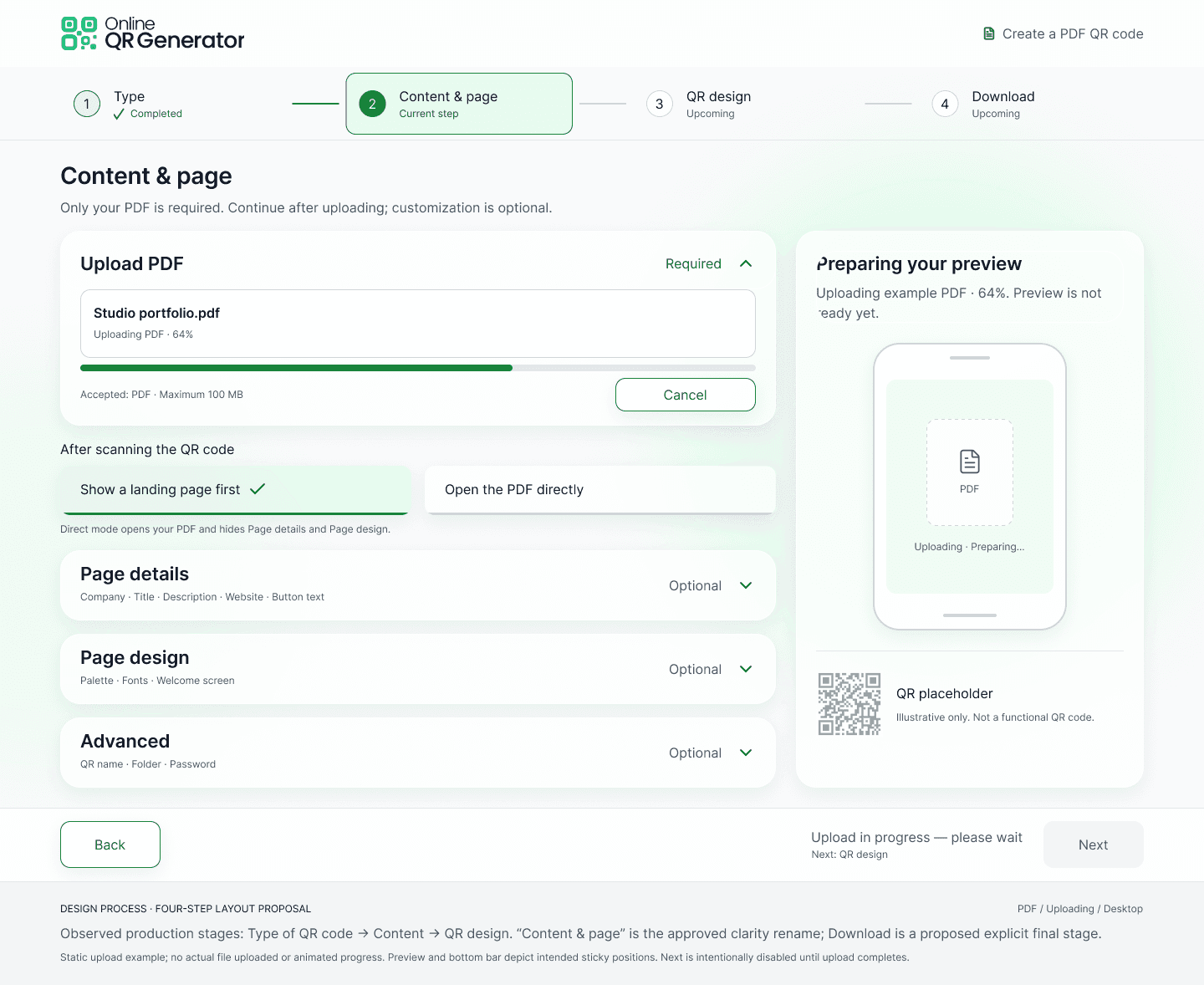1204x985 pixels.
Task: Click the PDF file icon in the phone preview
Action: [970, 462]
